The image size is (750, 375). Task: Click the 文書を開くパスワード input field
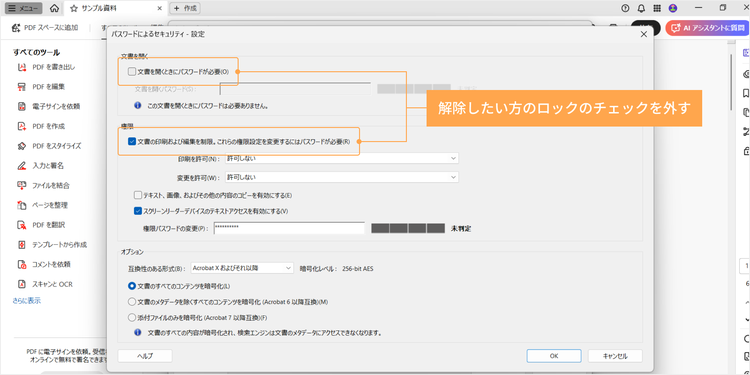click(295, 89)
